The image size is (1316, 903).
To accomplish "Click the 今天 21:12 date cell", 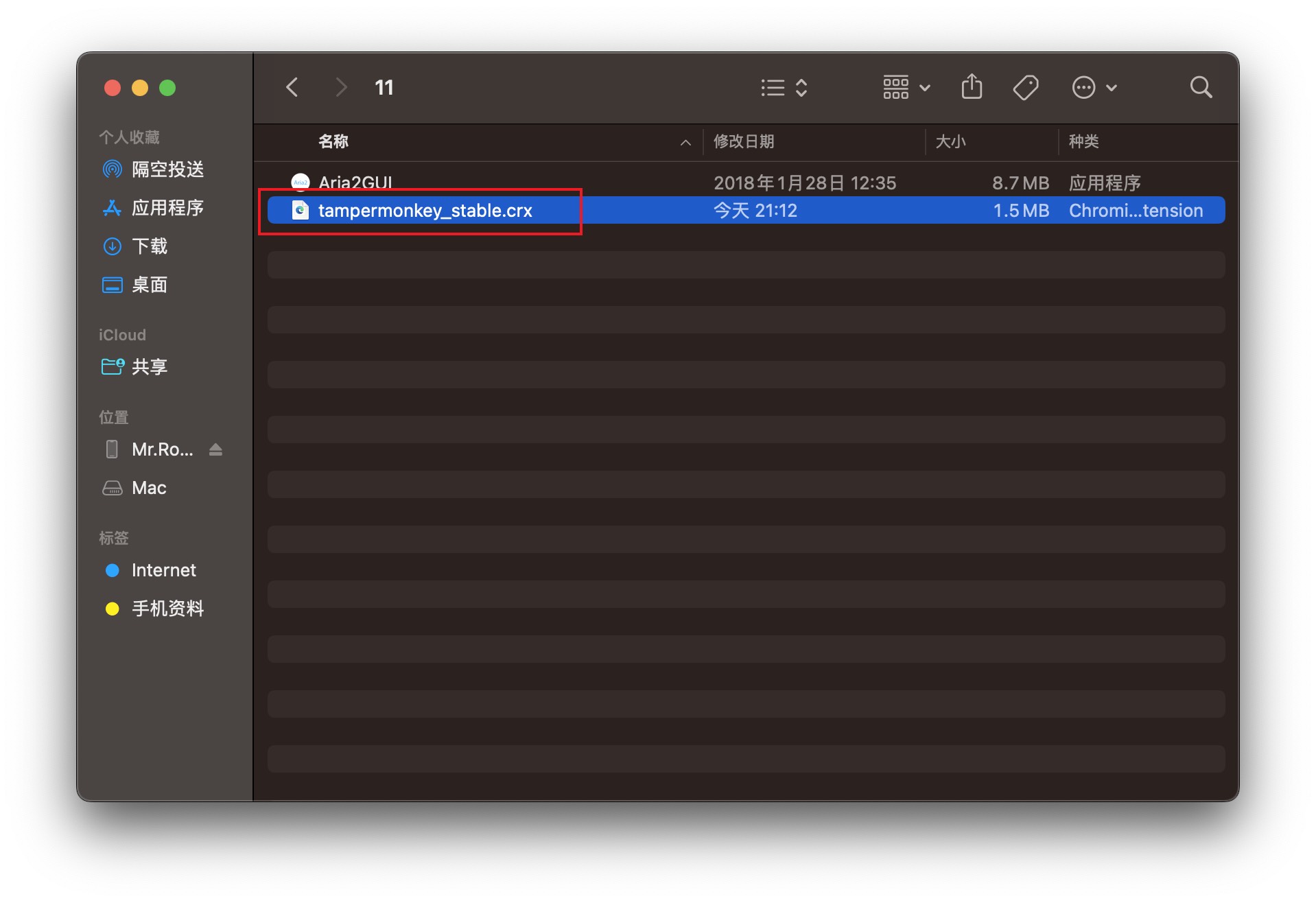I will tap(755, 210).
